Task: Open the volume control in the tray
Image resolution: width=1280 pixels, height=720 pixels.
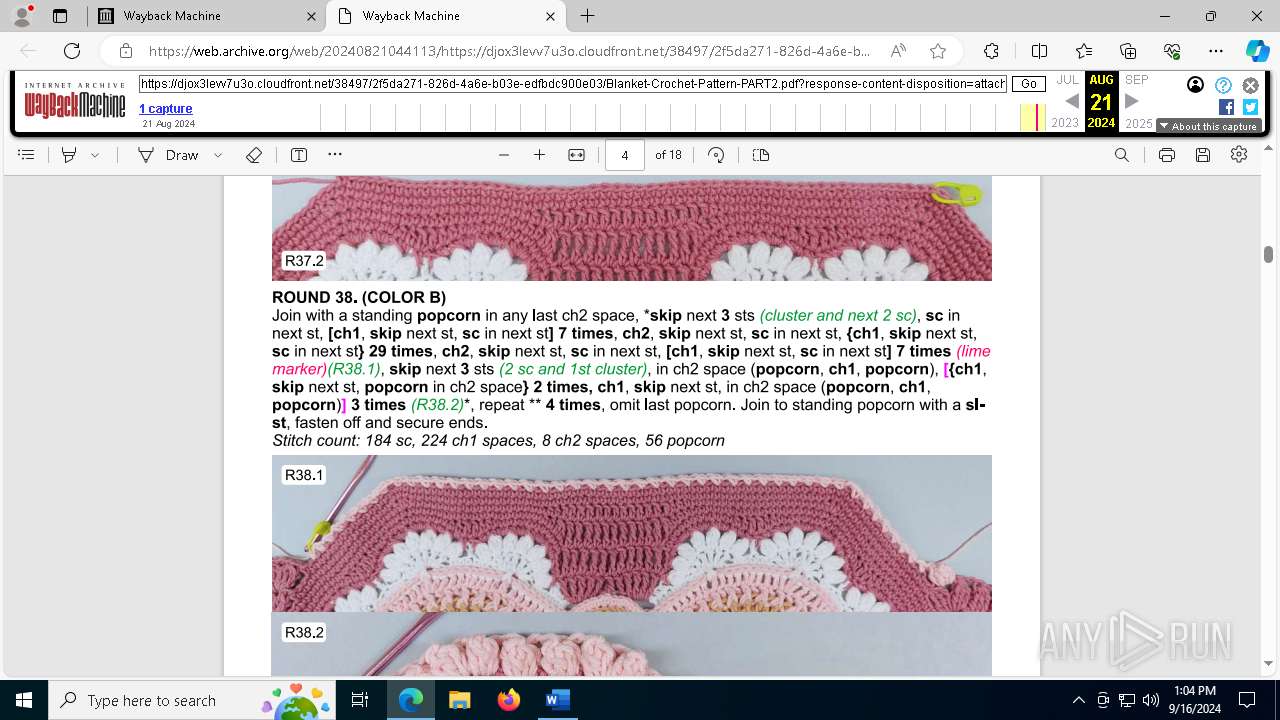Action: 1151,700
